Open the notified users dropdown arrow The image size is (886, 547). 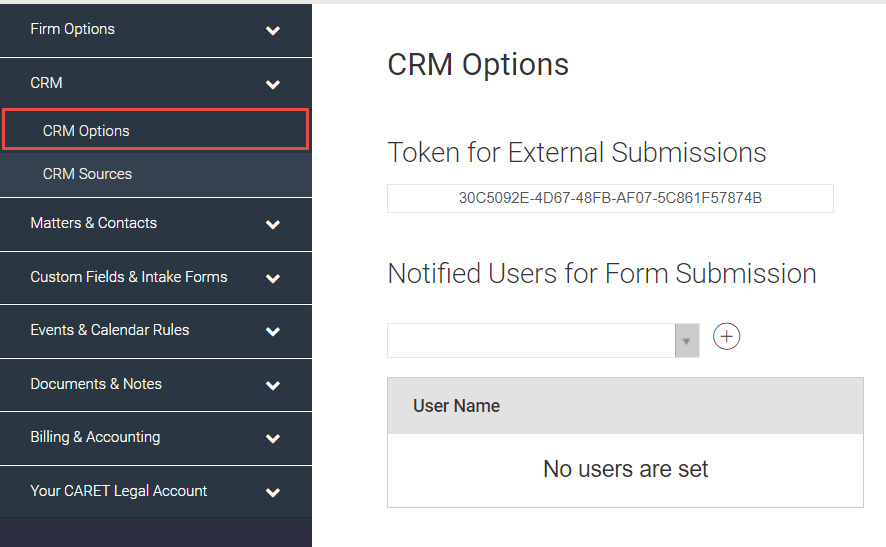tap(687, 341)
